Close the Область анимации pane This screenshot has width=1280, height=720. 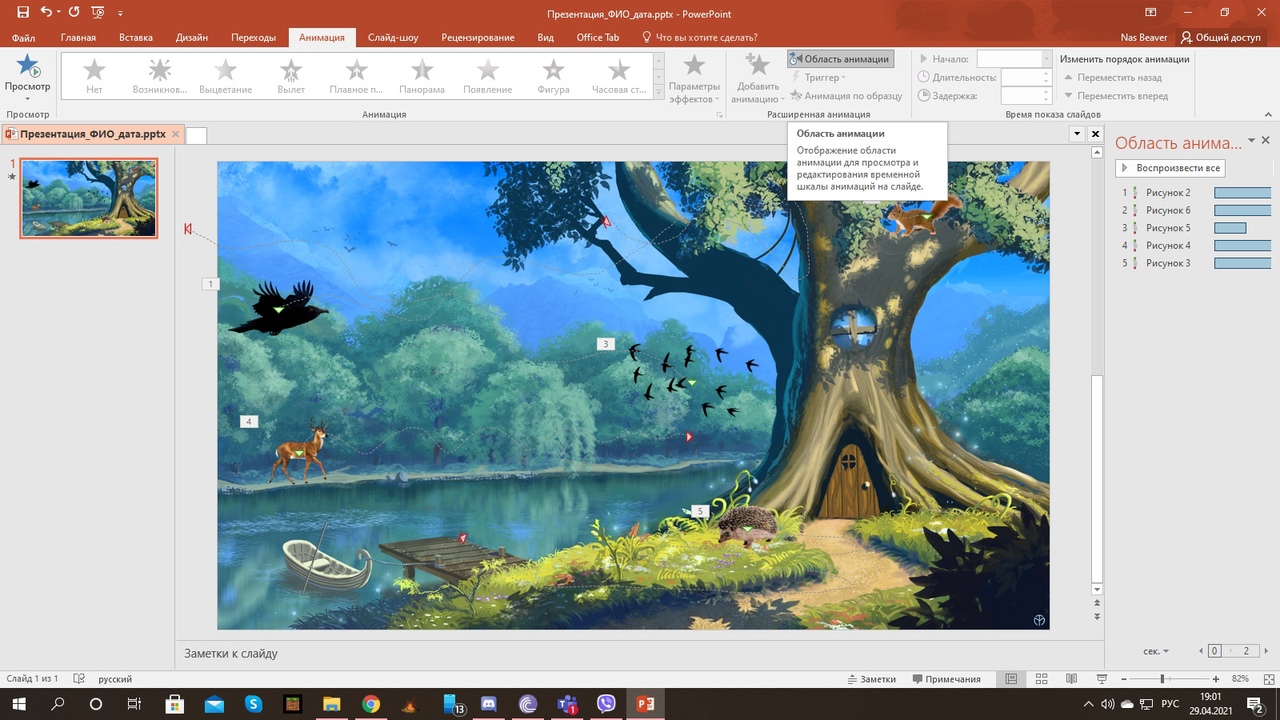coord(1266,141)
